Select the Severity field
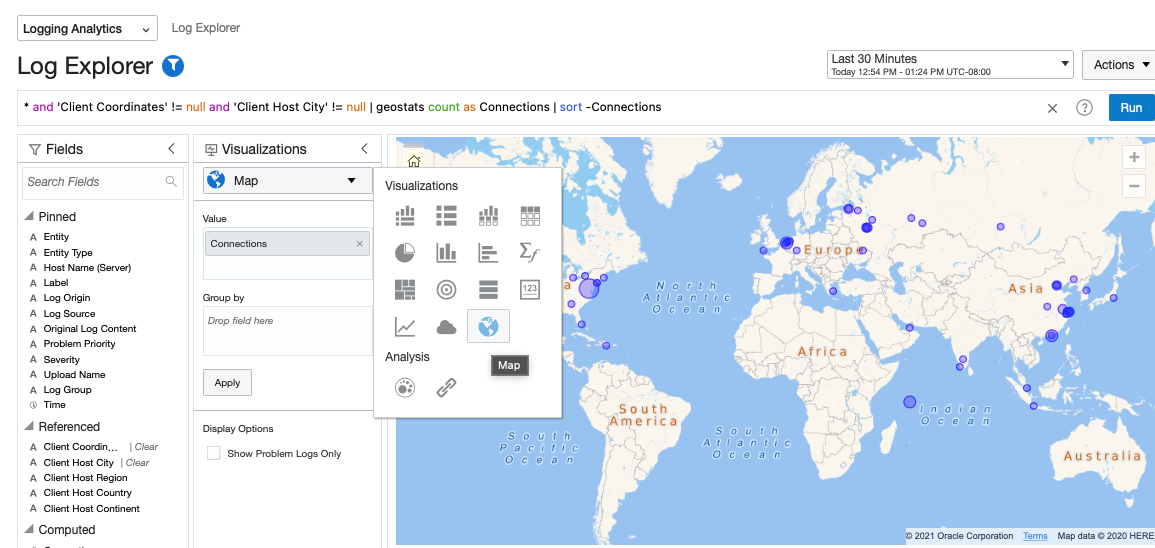The width and height of the screenshot is (1155, 548). pos(61,359)
